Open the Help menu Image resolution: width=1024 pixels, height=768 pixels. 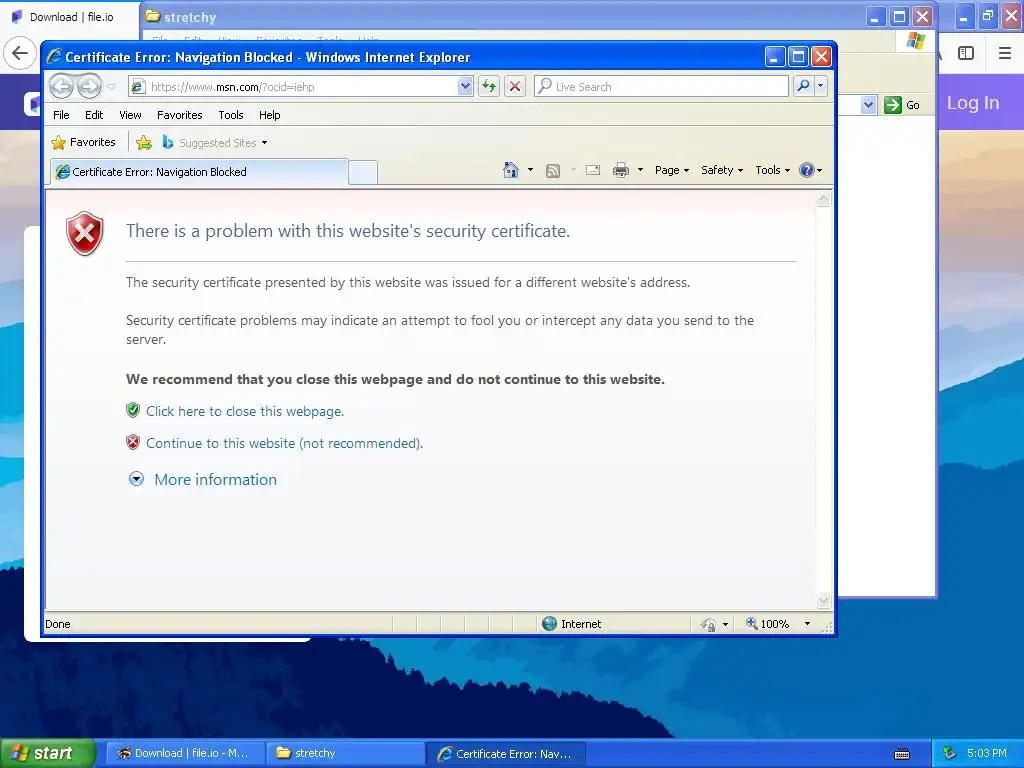[x=269, y=115]
